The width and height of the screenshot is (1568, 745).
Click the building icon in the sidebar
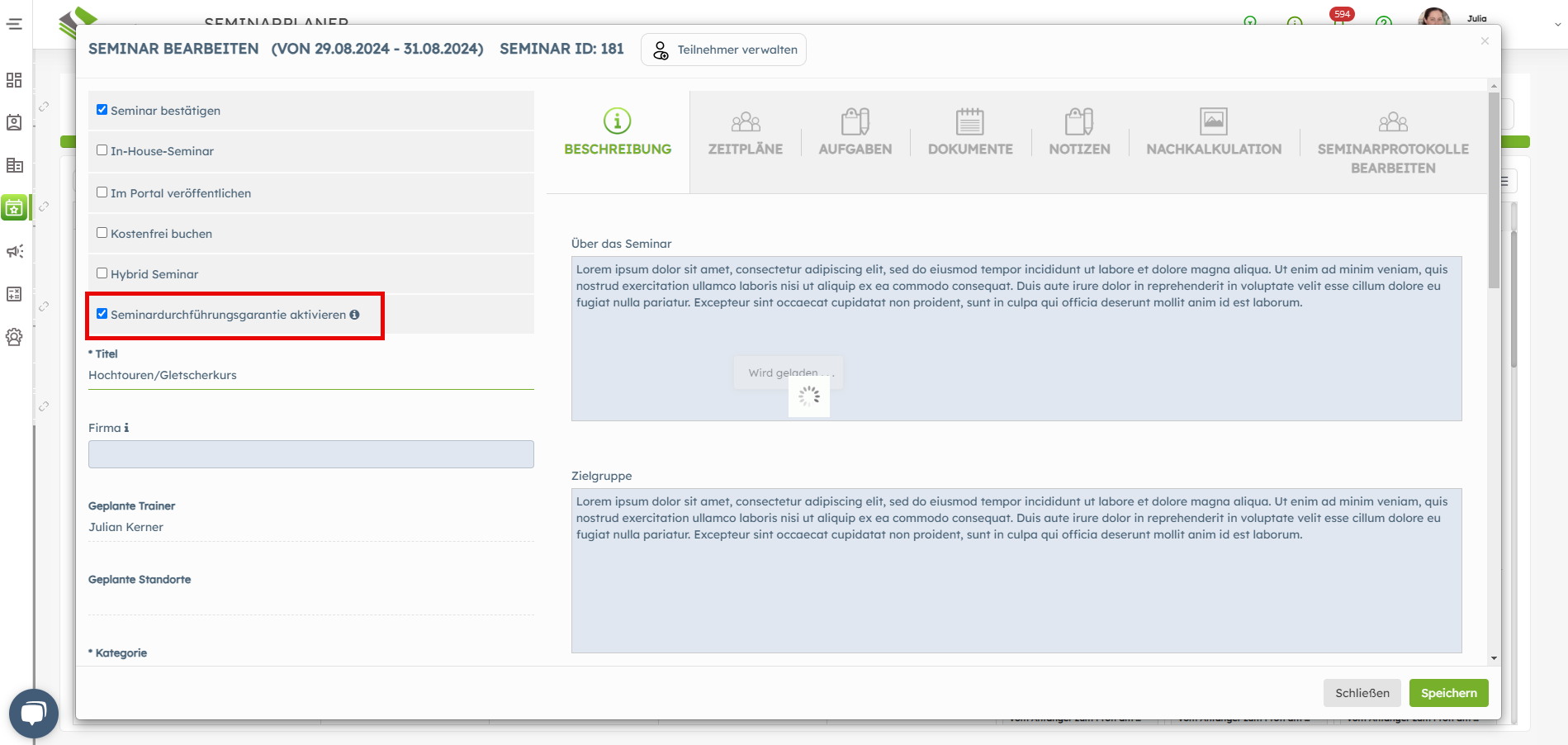coord(14,165)
